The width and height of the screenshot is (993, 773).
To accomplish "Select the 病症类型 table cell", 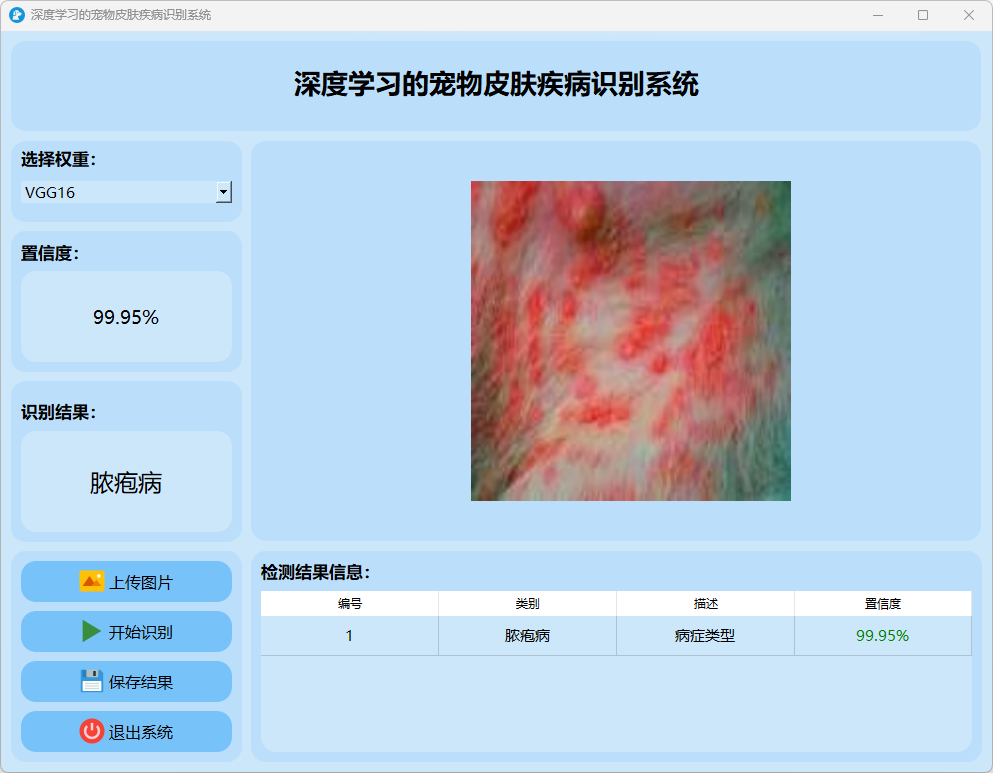I will click(x=705, y=636).
